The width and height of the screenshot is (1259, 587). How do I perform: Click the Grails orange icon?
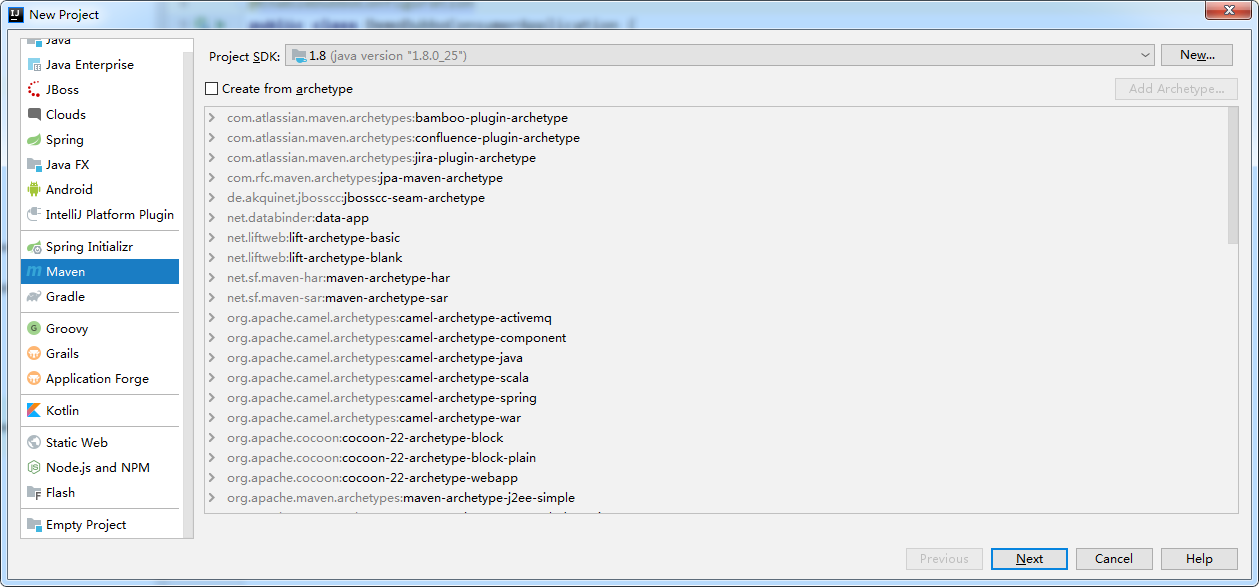[35, 354]
